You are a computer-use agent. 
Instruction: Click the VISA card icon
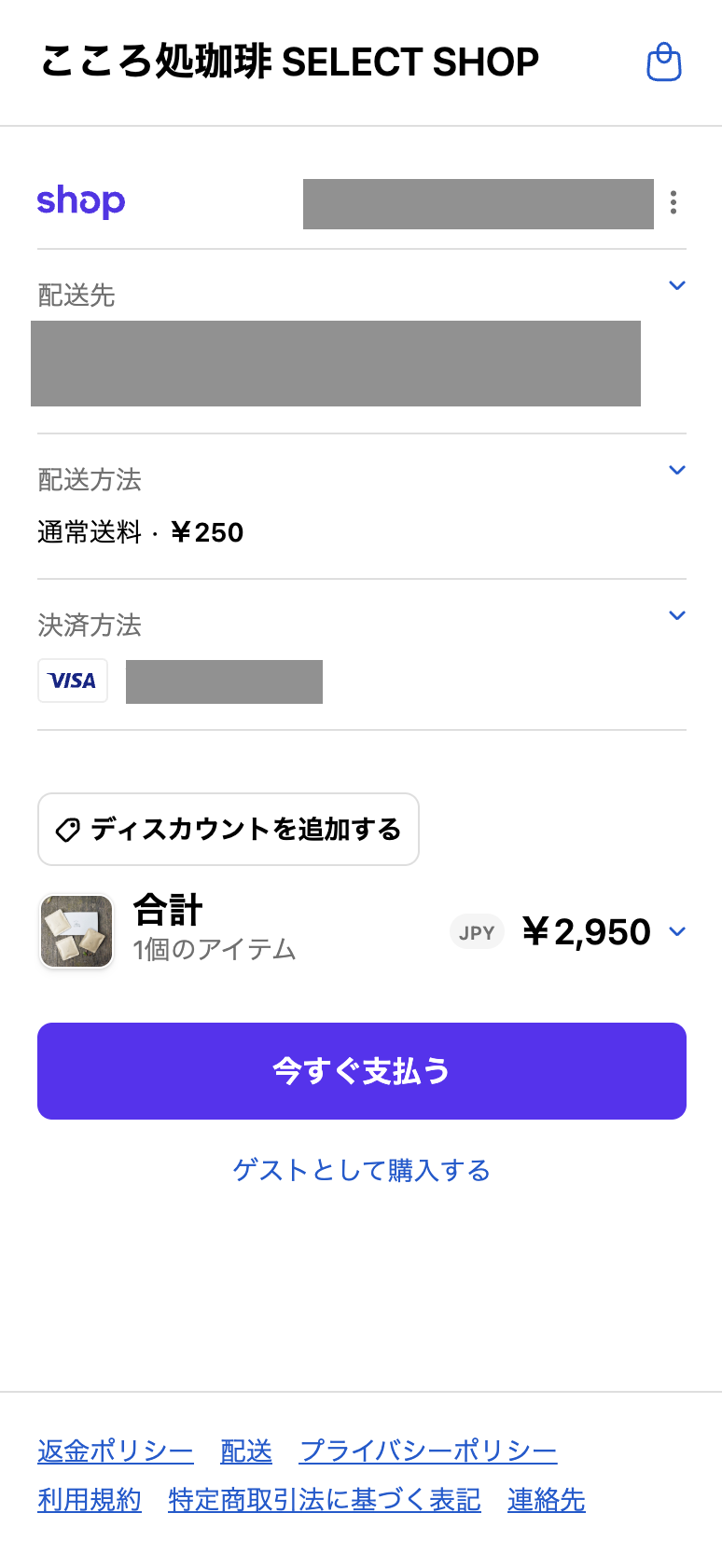73,681
